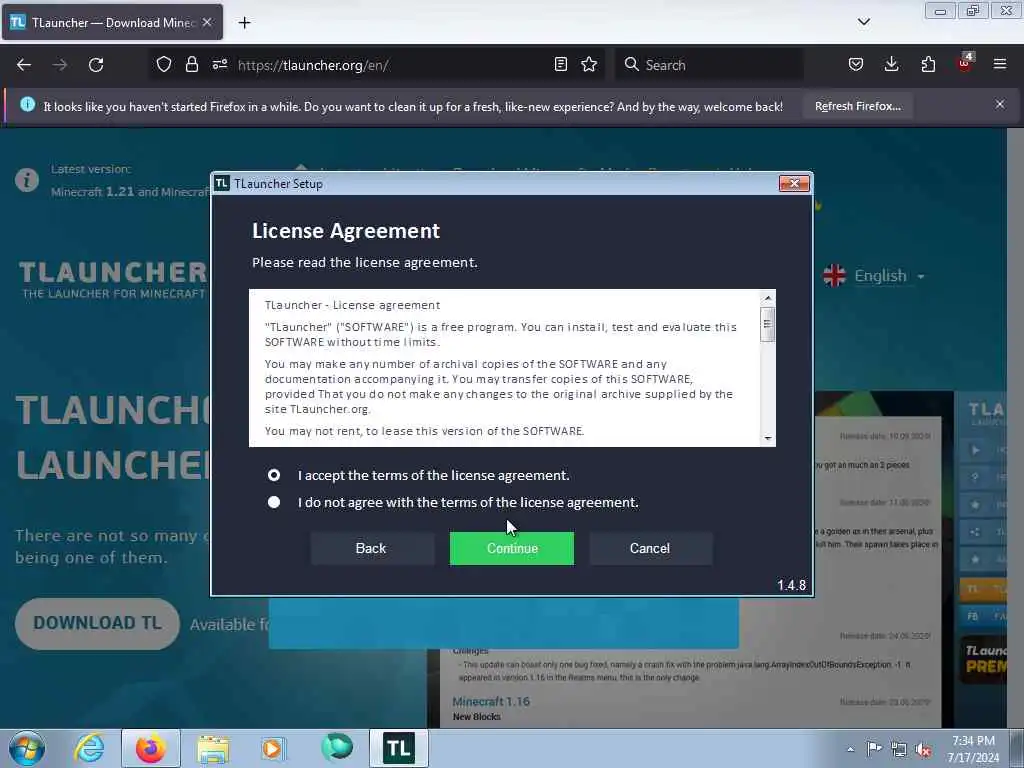1024x768 pixels.
Task: Click the network tray icon
Action: click(x=899, y=749)
